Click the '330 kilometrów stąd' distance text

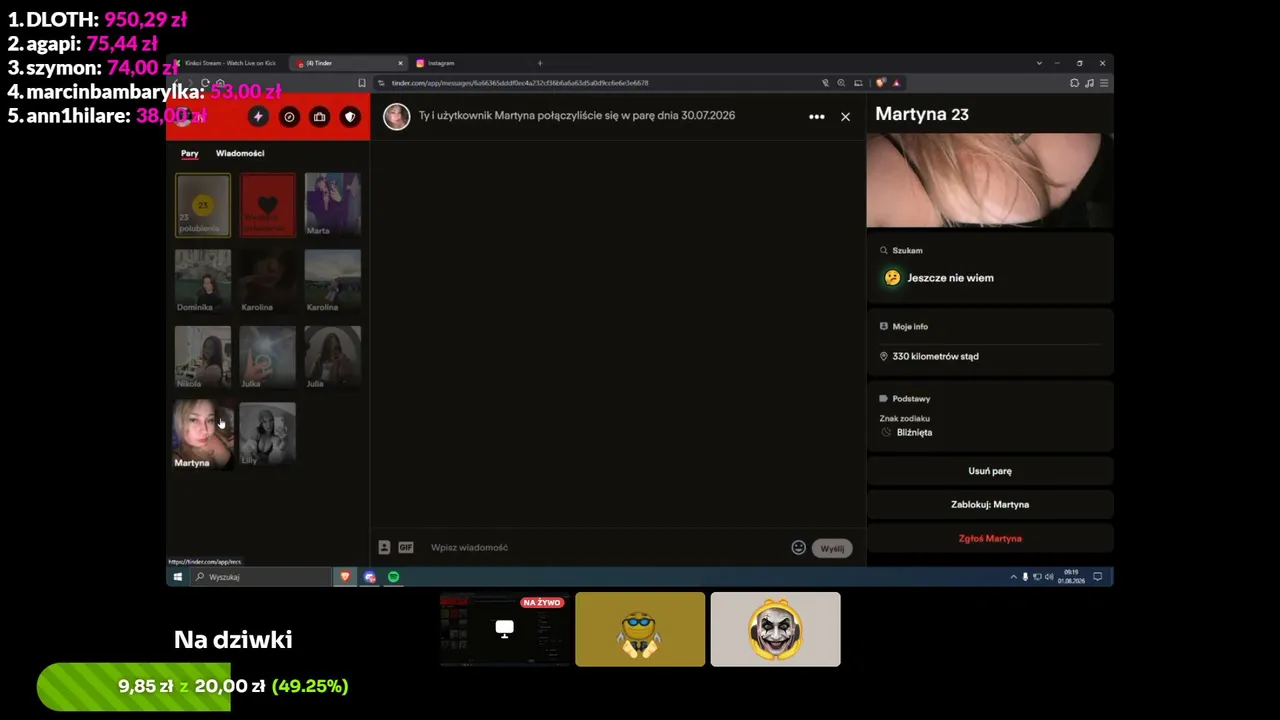click(x=935, y=356)
